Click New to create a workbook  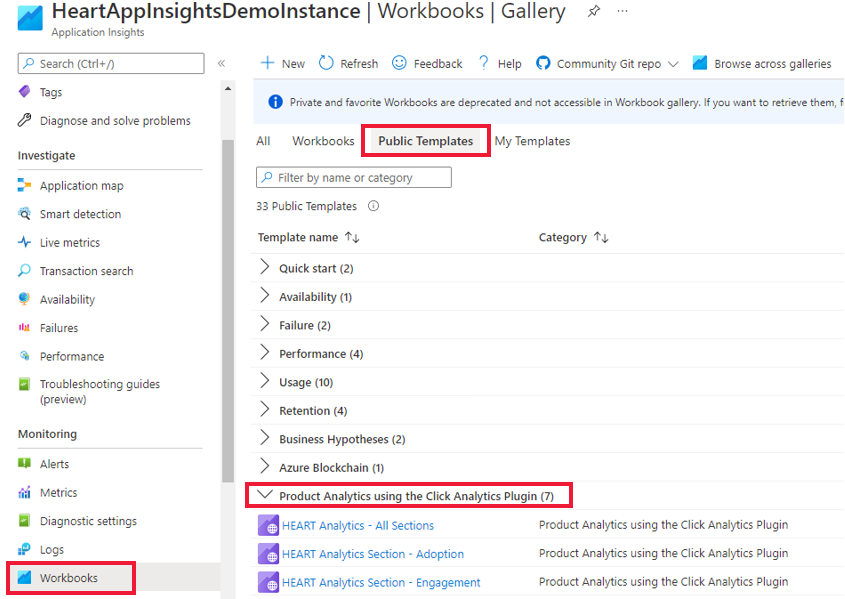(283, 64)
